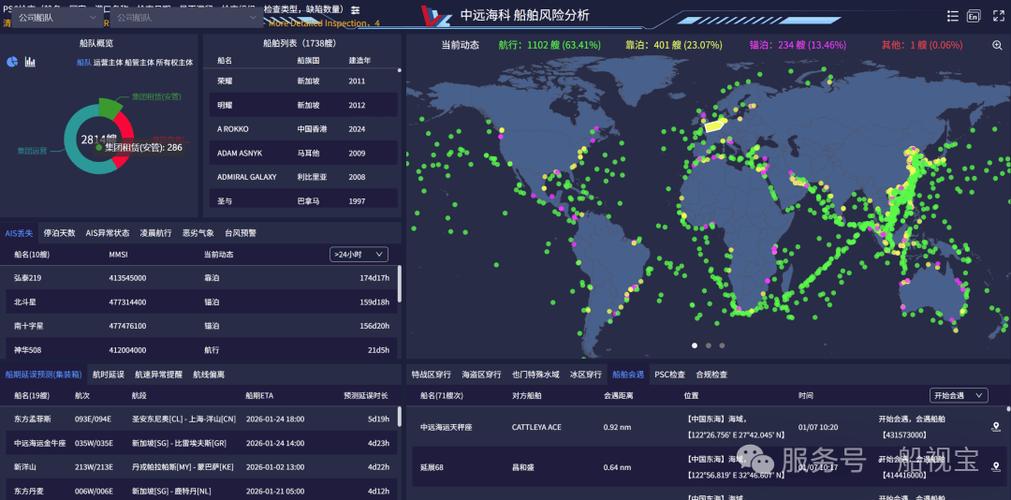Click the COSCO logo in the header

point(435,15)
